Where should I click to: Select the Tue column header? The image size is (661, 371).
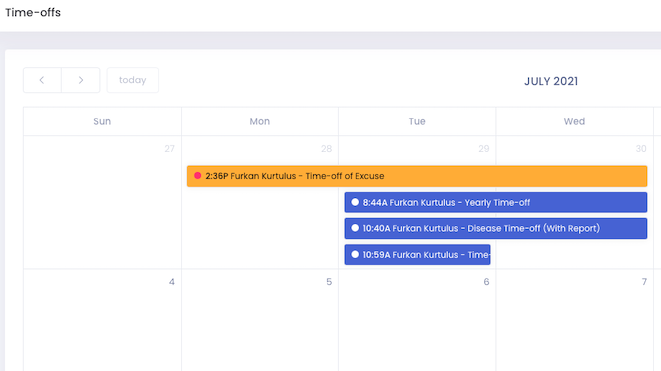click(x=417, y=121)
